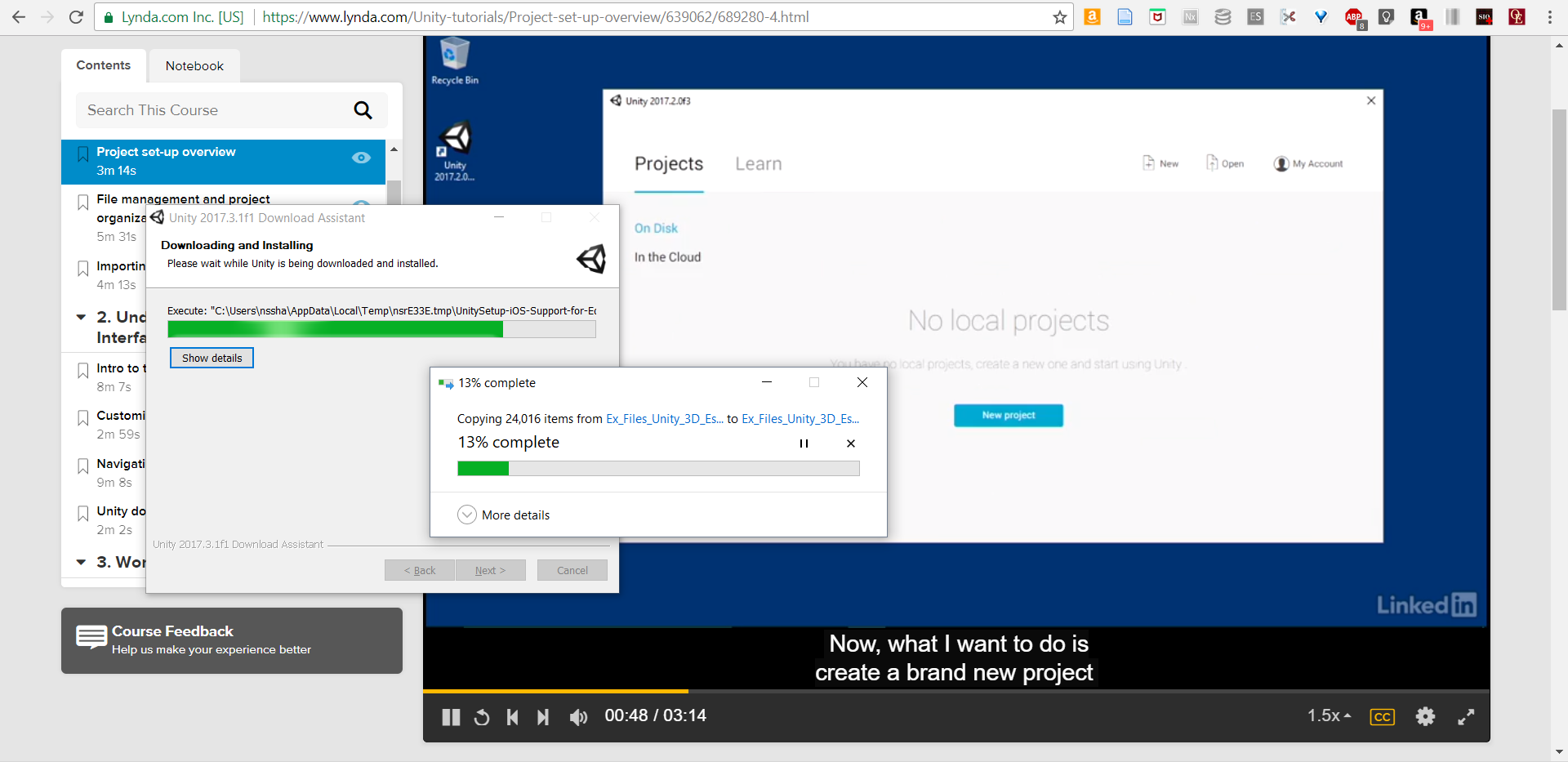Screen dimensions: 1568x762
Task: Switch to the Contents tab
Action: tap(104, 65)
